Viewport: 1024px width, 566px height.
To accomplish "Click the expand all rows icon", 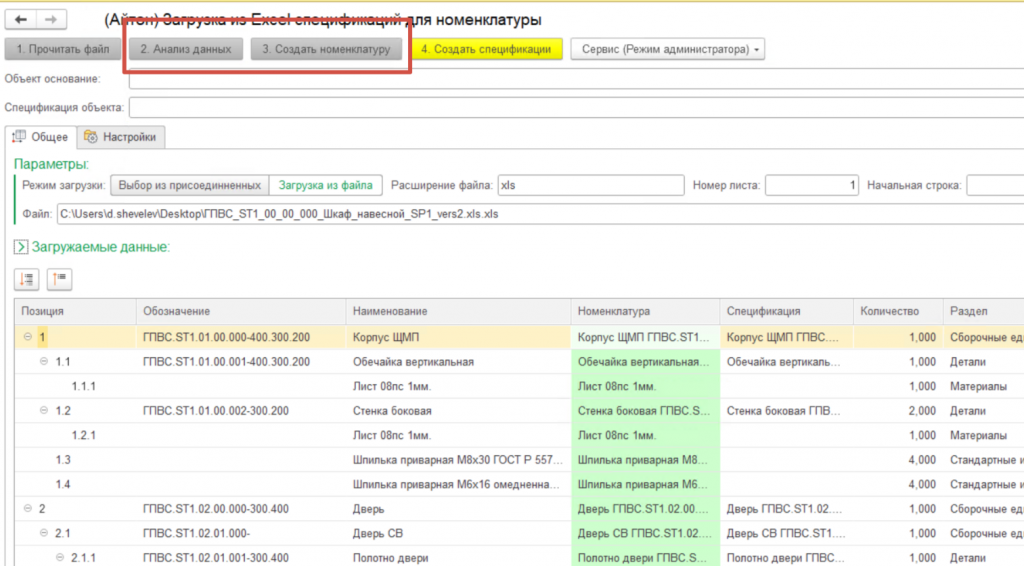I will click(x=27, y=279).
